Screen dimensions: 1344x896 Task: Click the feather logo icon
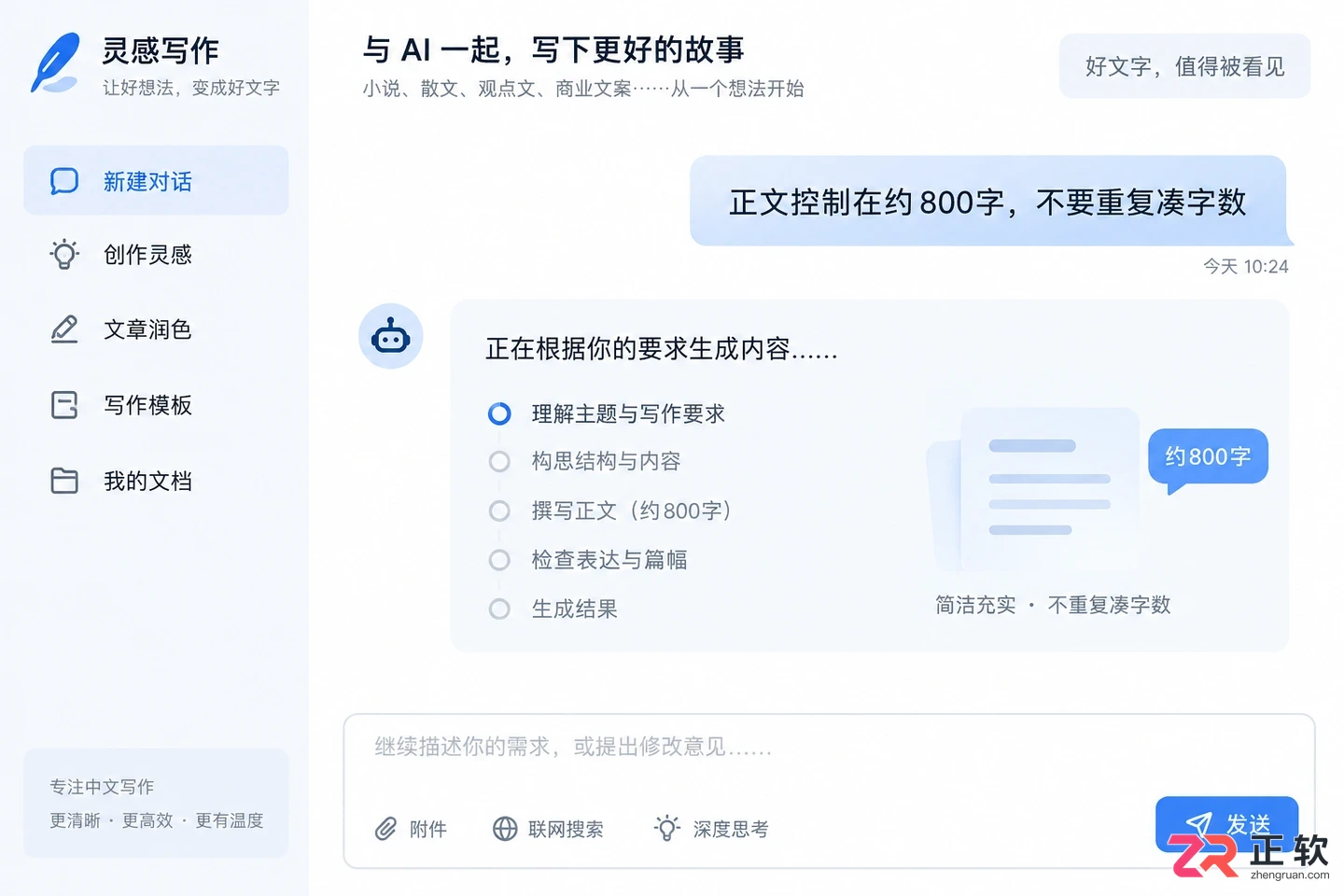pos(55,62)
